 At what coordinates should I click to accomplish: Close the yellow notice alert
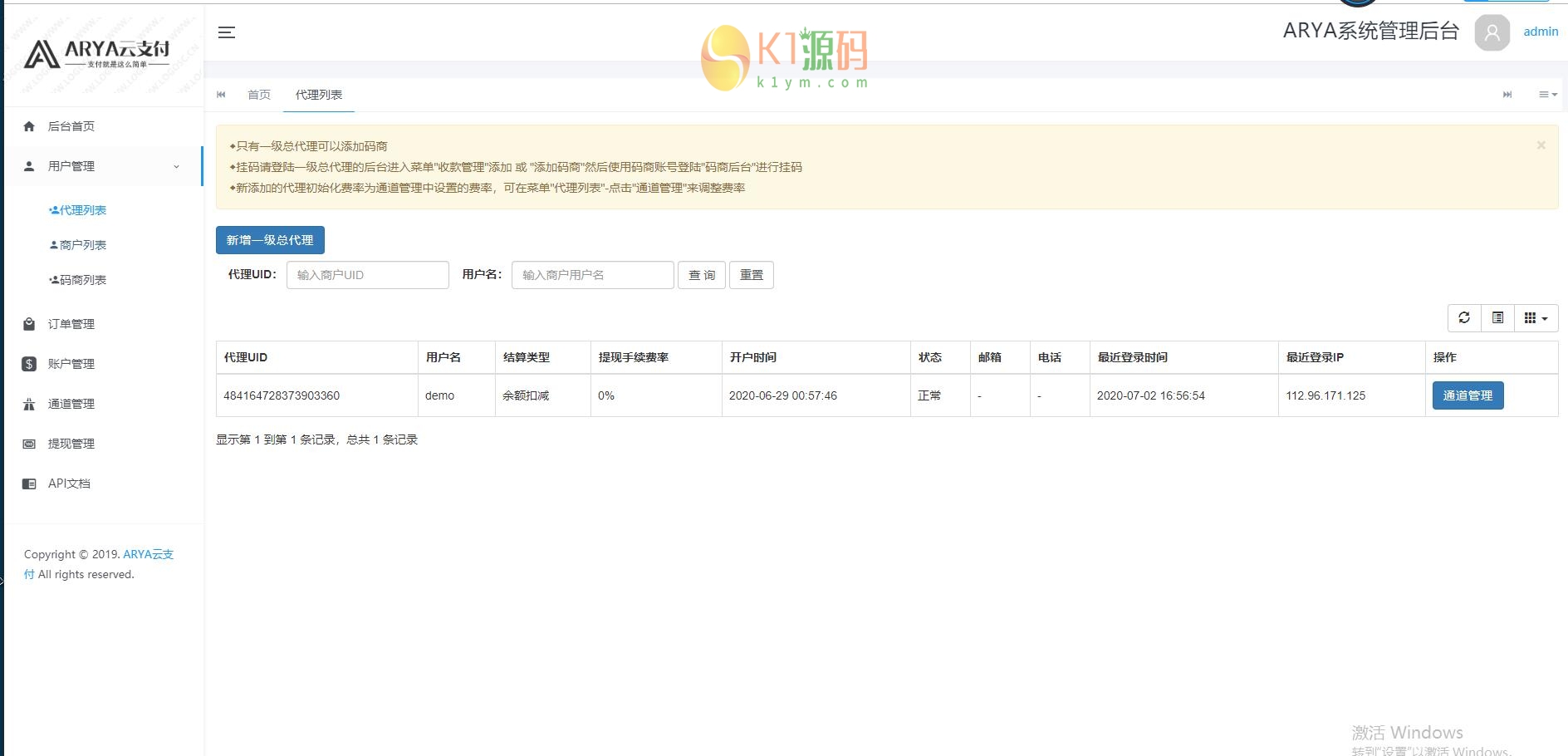pos(1541,145)
